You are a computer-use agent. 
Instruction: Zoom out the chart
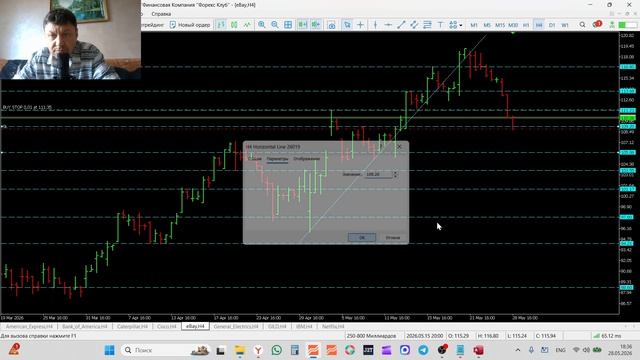click(275, 25)
